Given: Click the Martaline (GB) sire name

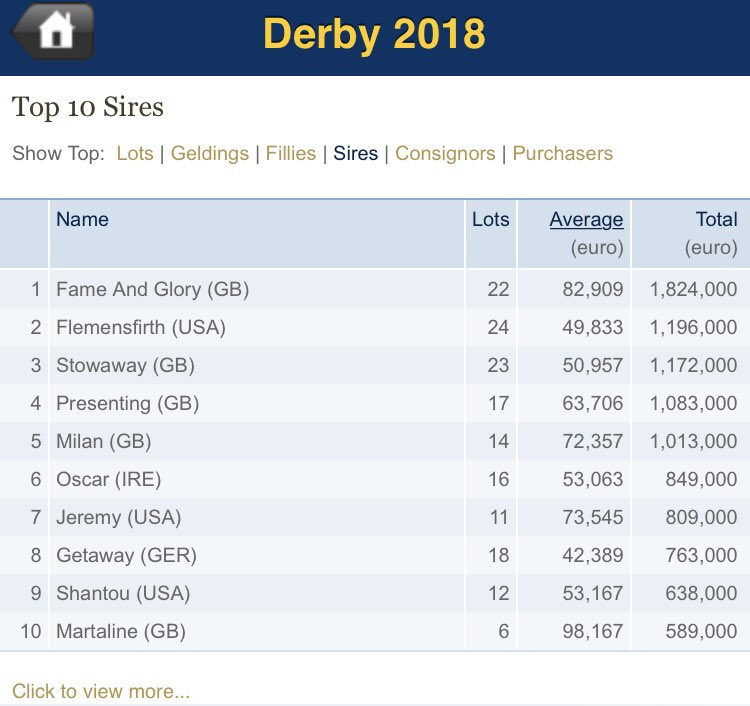Looking at the screenshot, I should 121,632.
